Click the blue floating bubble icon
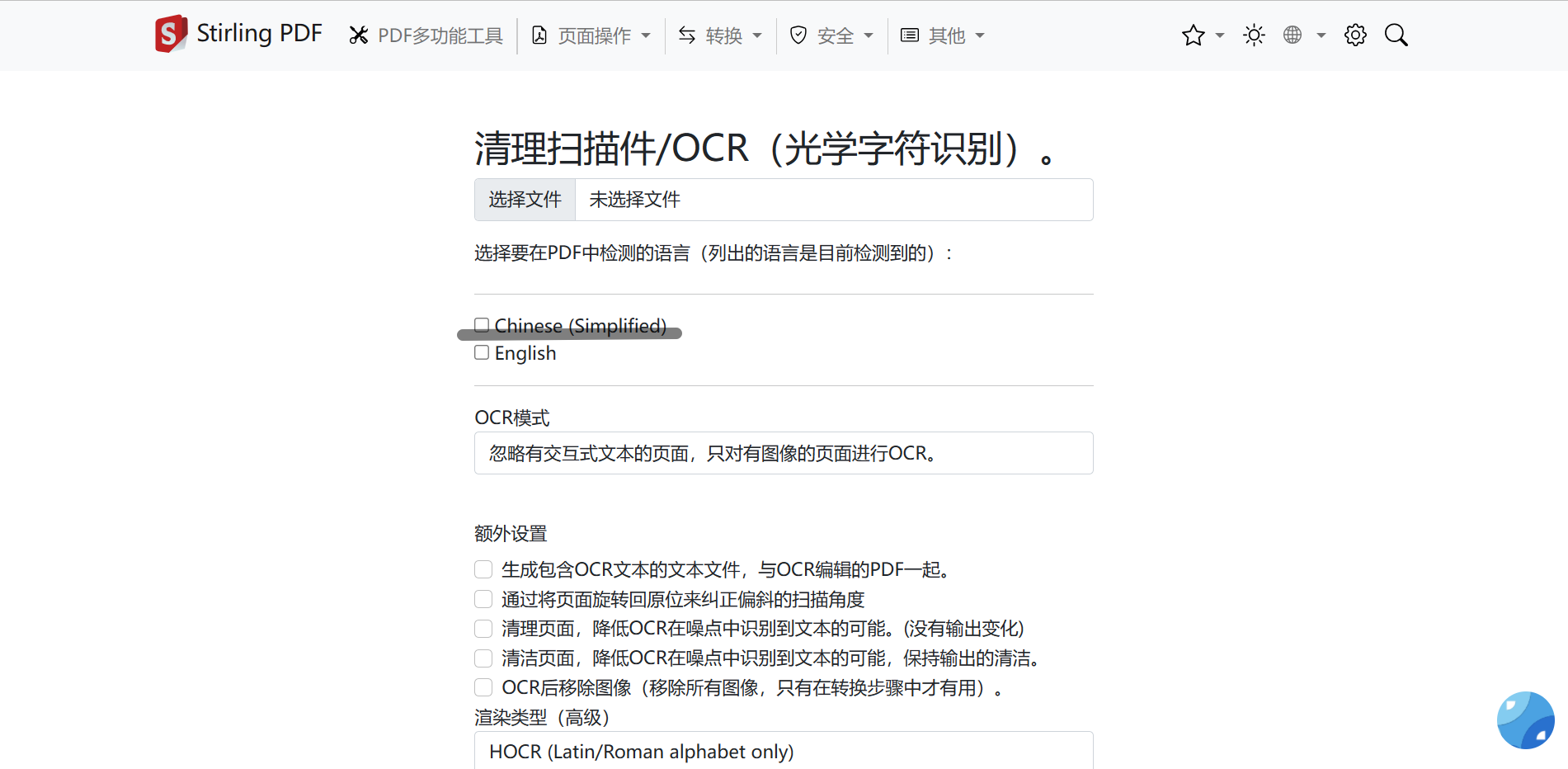The image size is (1568, 769). 1525,719
